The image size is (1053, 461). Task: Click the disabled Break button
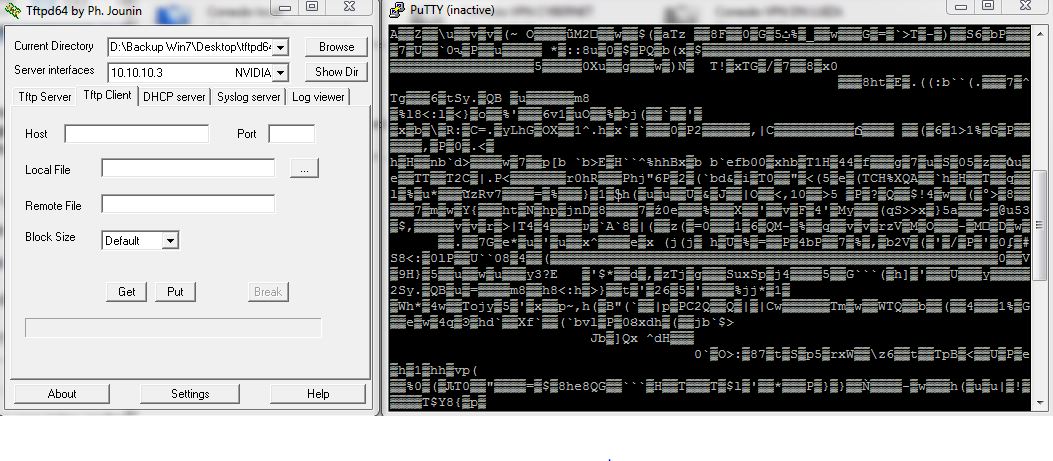[x=268, y=292]
